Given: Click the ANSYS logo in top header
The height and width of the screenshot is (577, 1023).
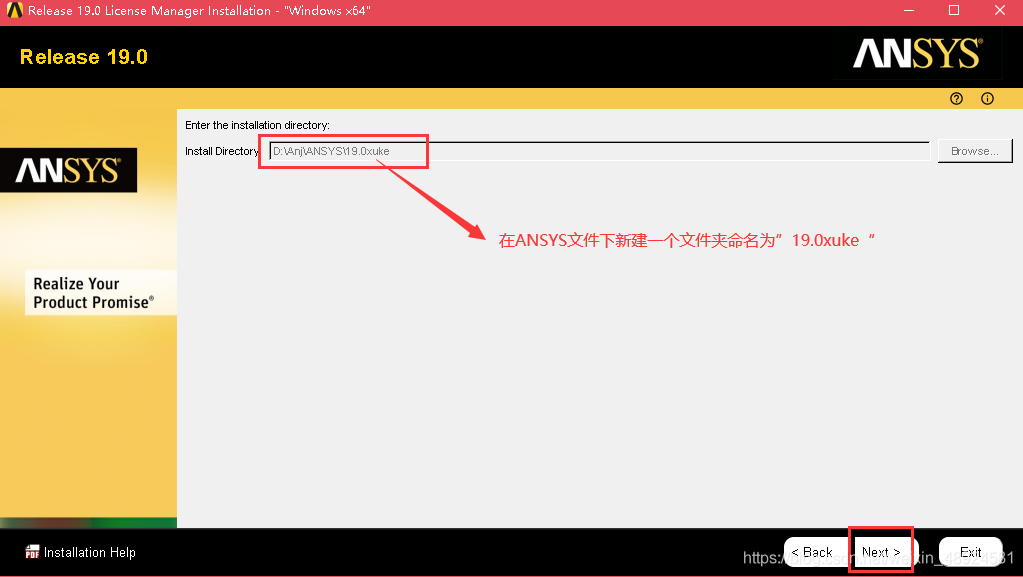Looking at the screenshot, I should (917, 54).
